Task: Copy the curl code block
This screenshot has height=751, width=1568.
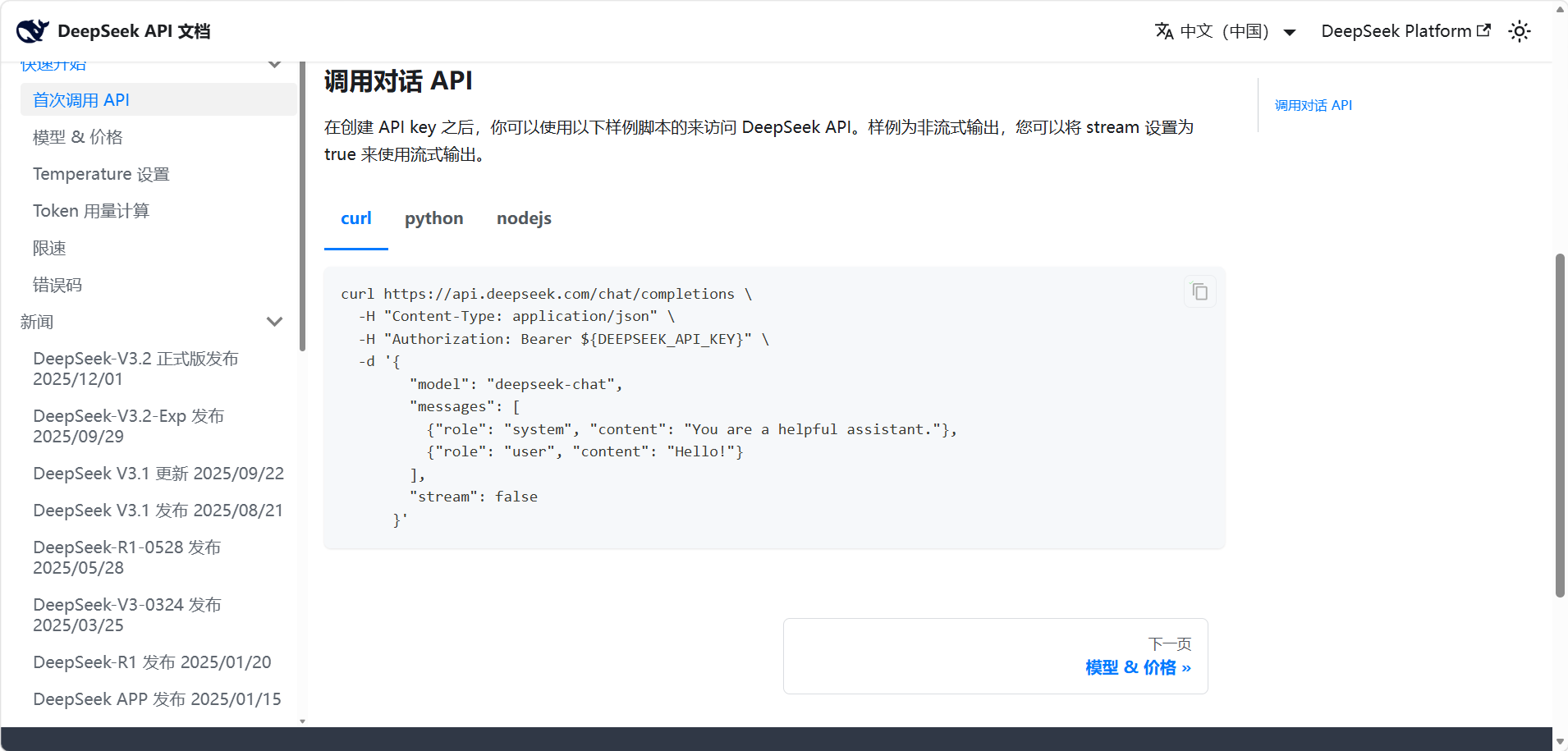Action: (x=1199, y=291)
